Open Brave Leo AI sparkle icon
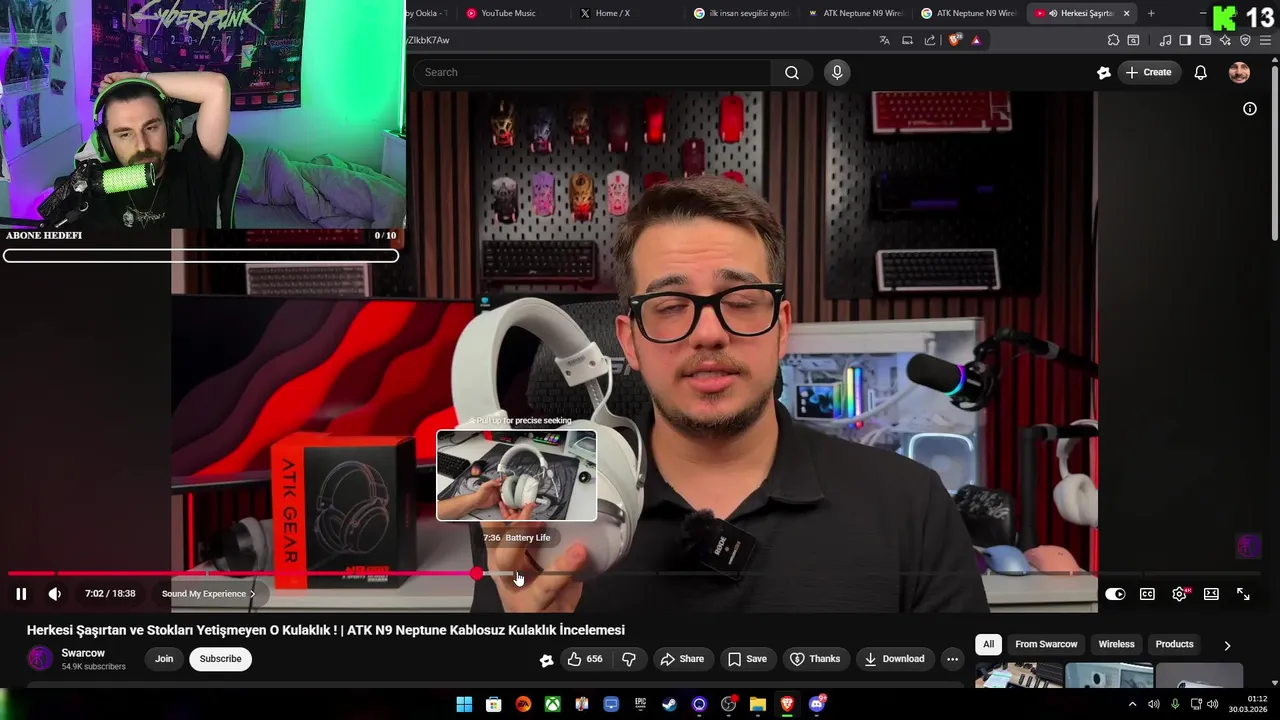Image resolution: width=1280 pixels, height=720 pixels. (1225, 40)
